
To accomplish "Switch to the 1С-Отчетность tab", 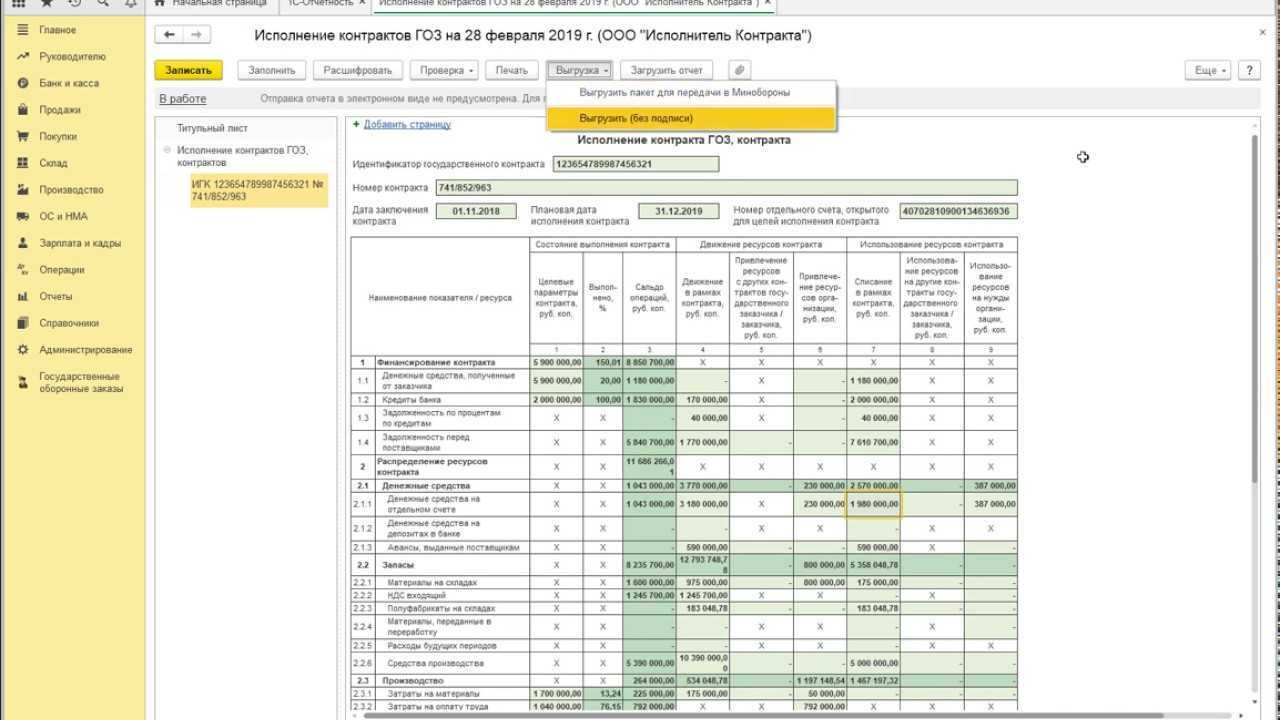I will click(x=320, y=4).
